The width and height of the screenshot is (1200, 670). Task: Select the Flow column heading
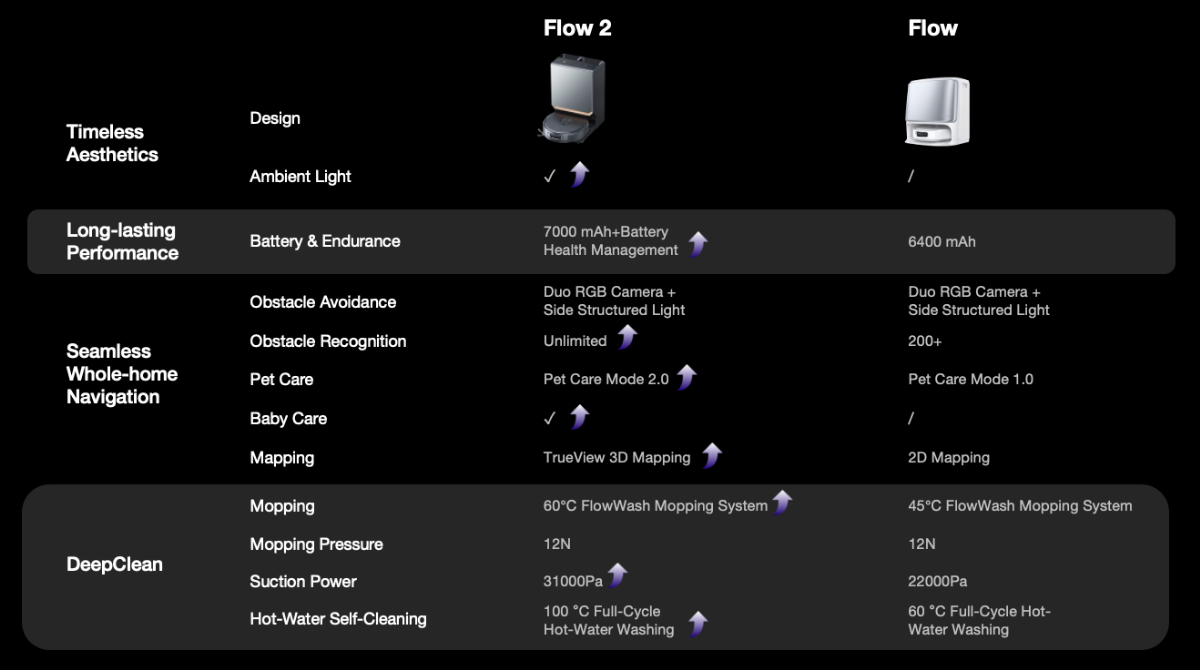tap(932, 28)
